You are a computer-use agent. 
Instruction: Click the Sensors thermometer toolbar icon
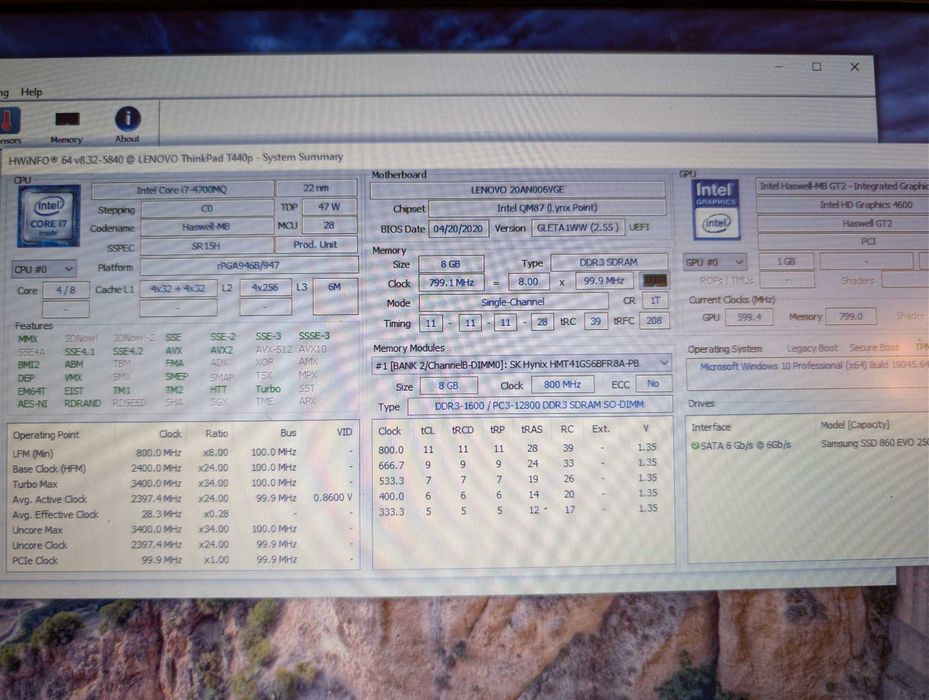(8, 126)
